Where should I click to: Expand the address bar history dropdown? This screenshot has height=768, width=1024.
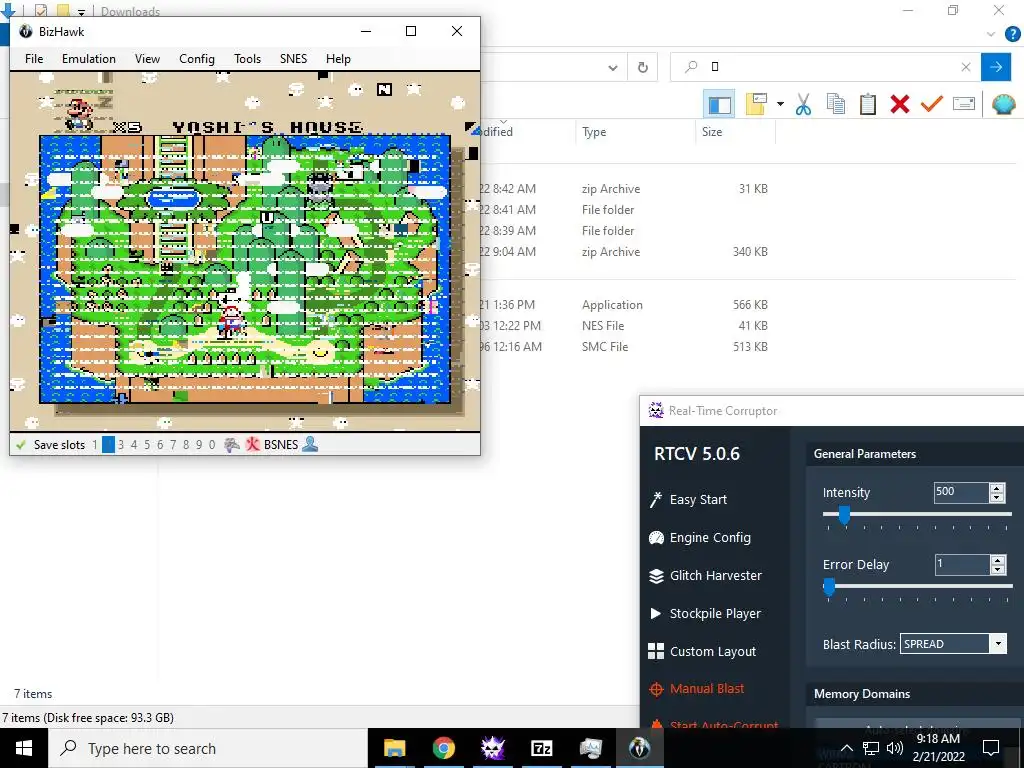pos(613,67)
